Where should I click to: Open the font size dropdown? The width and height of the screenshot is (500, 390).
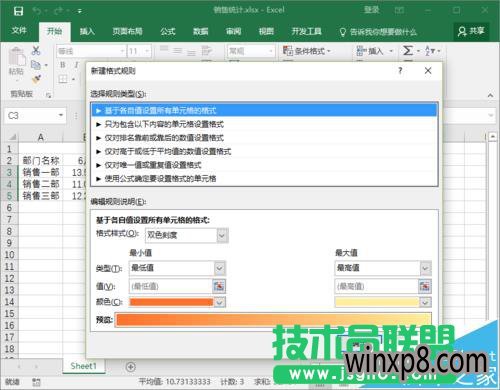[147, 51]
